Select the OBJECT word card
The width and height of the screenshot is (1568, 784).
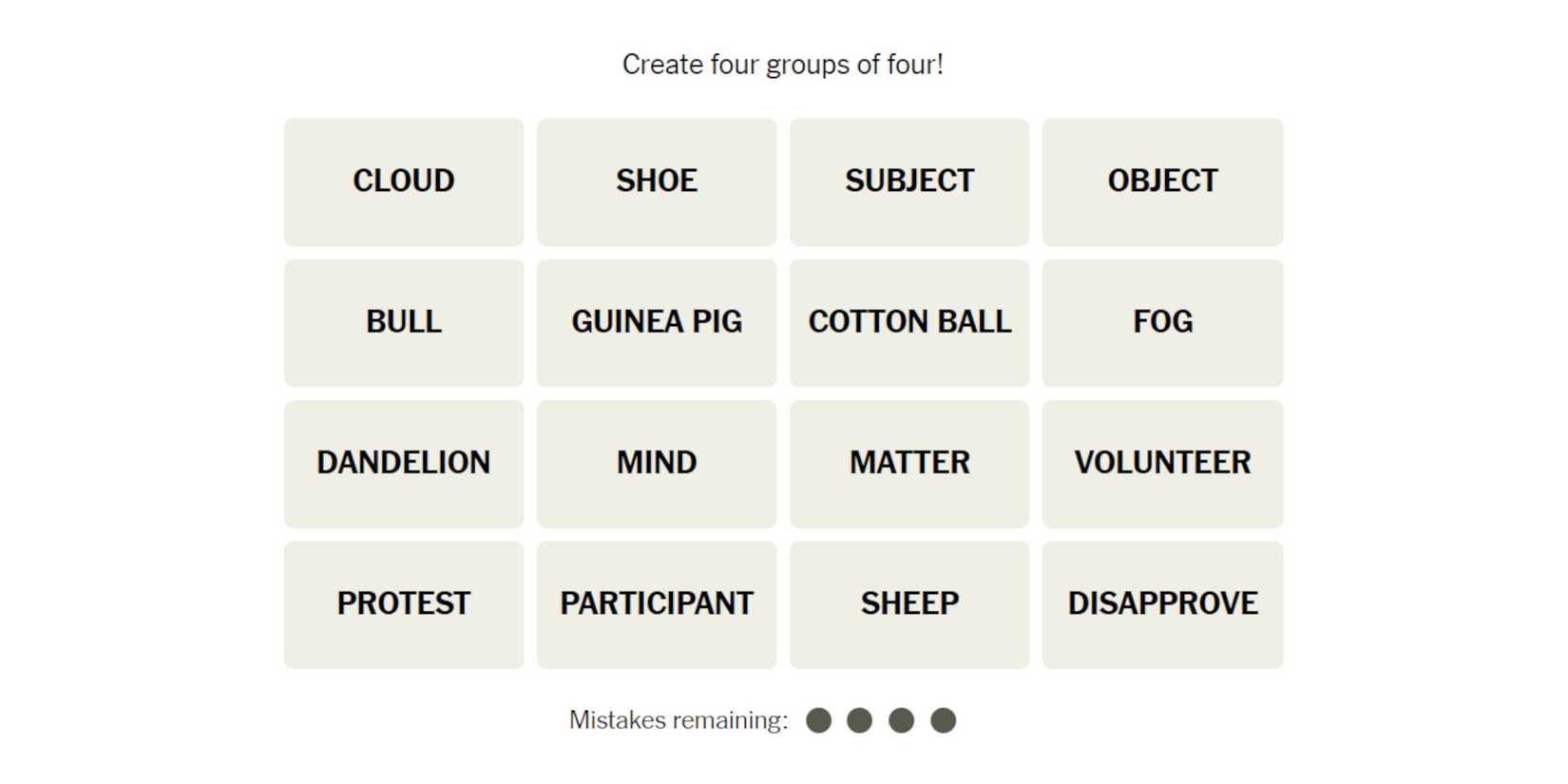tap(1162, 182)
